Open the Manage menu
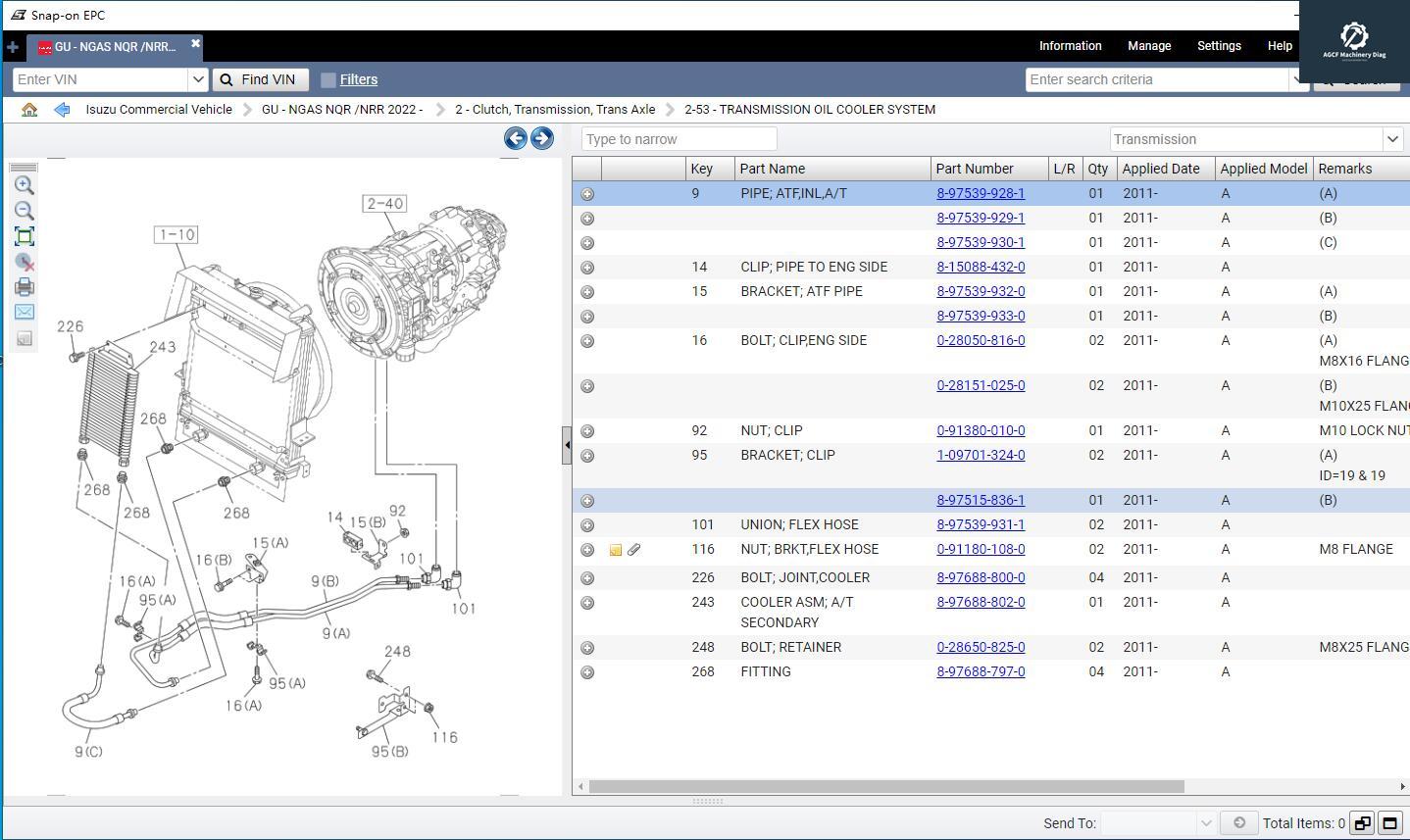Image resolution: width=1410 pixels, height=840 pixels. 1148,46
